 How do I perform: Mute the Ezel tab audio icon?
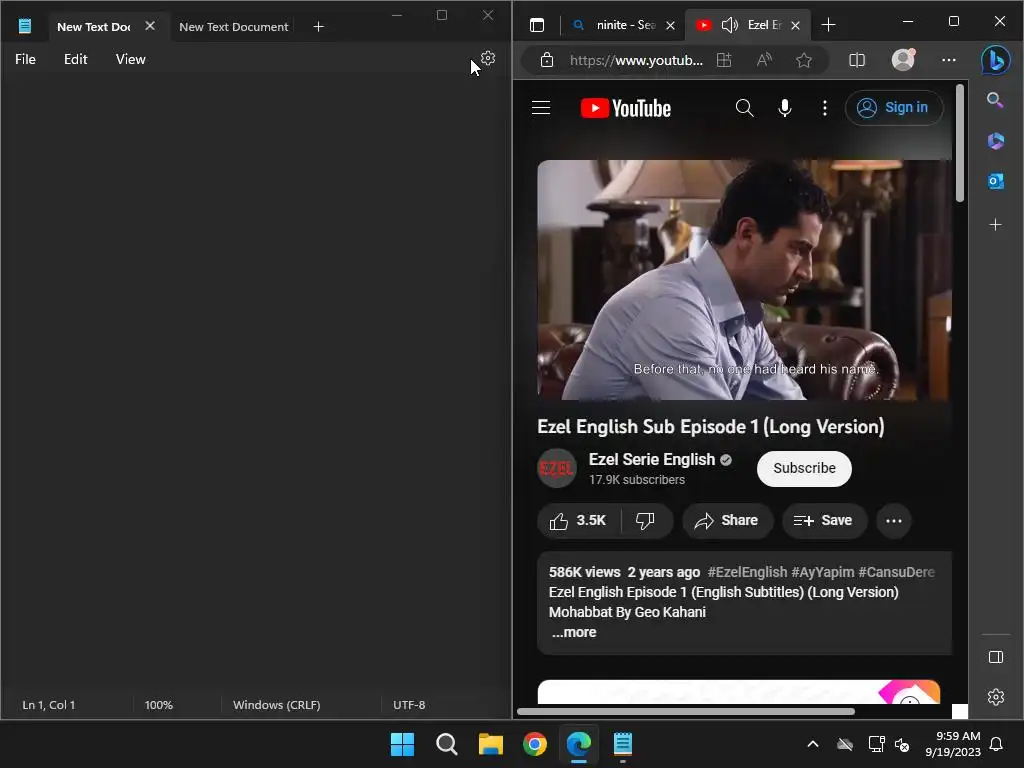point(729,25)
